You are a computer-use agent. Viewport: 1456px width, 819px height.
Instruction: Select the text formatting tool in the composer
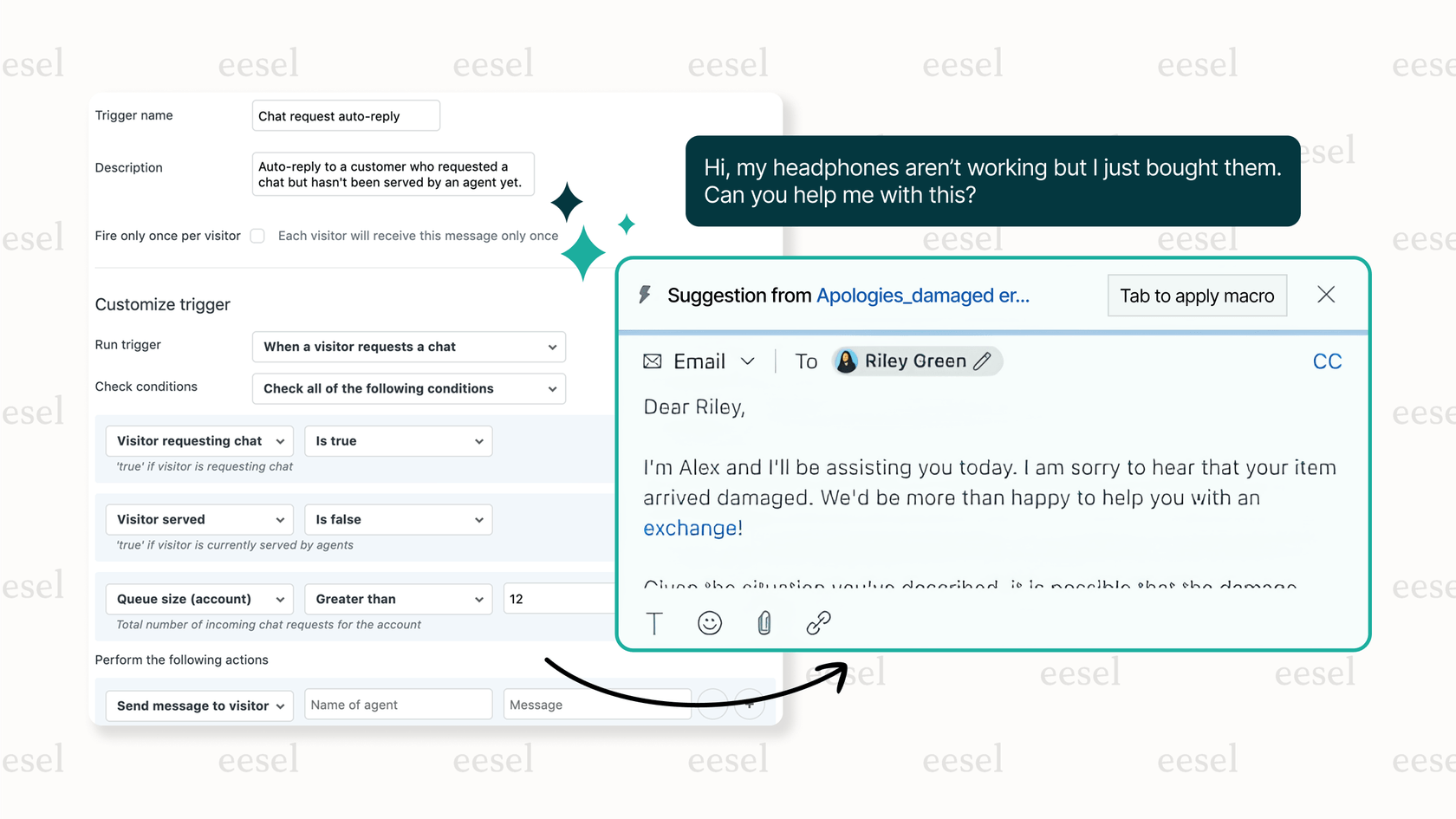pyautogui.click(x=654, y=623)
